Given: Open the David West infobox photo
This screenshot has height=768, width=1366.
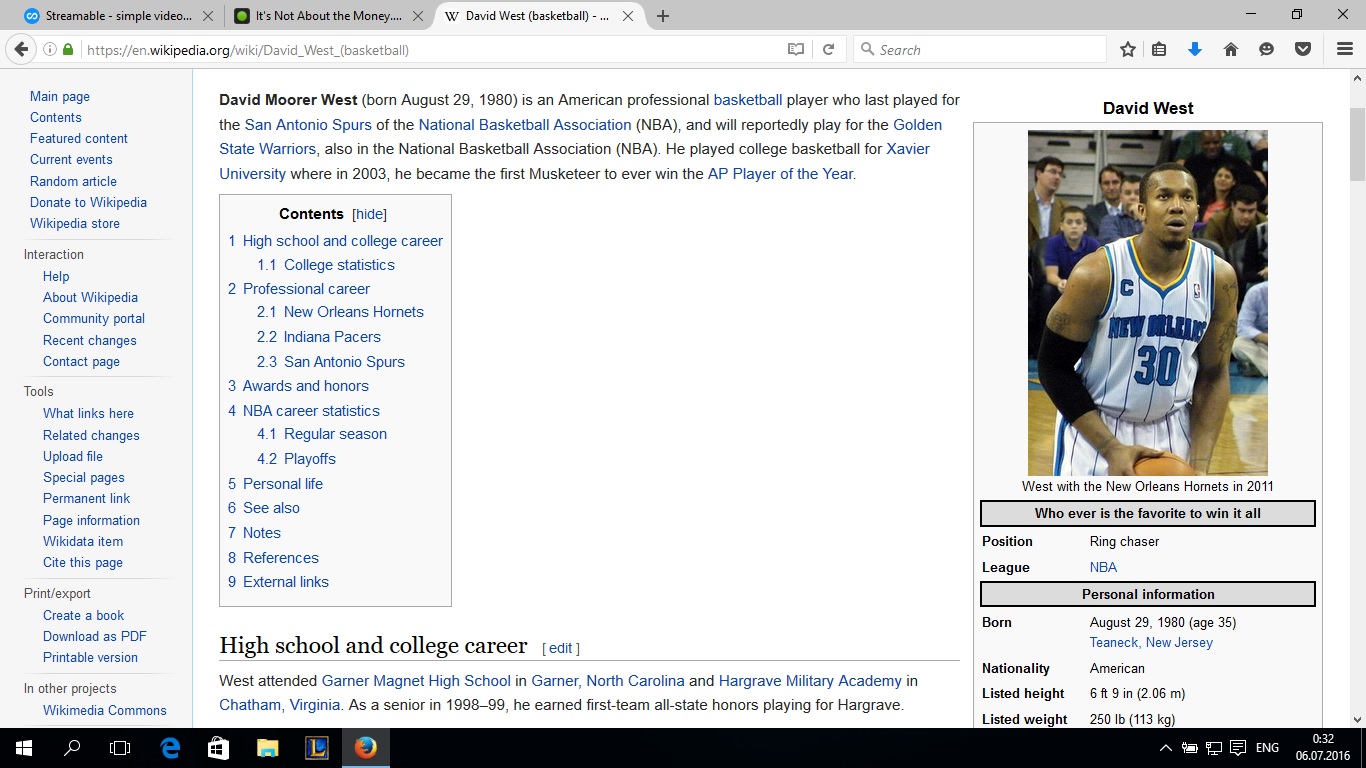Looking at the screenshot, I should click(x=1148, y=303).
